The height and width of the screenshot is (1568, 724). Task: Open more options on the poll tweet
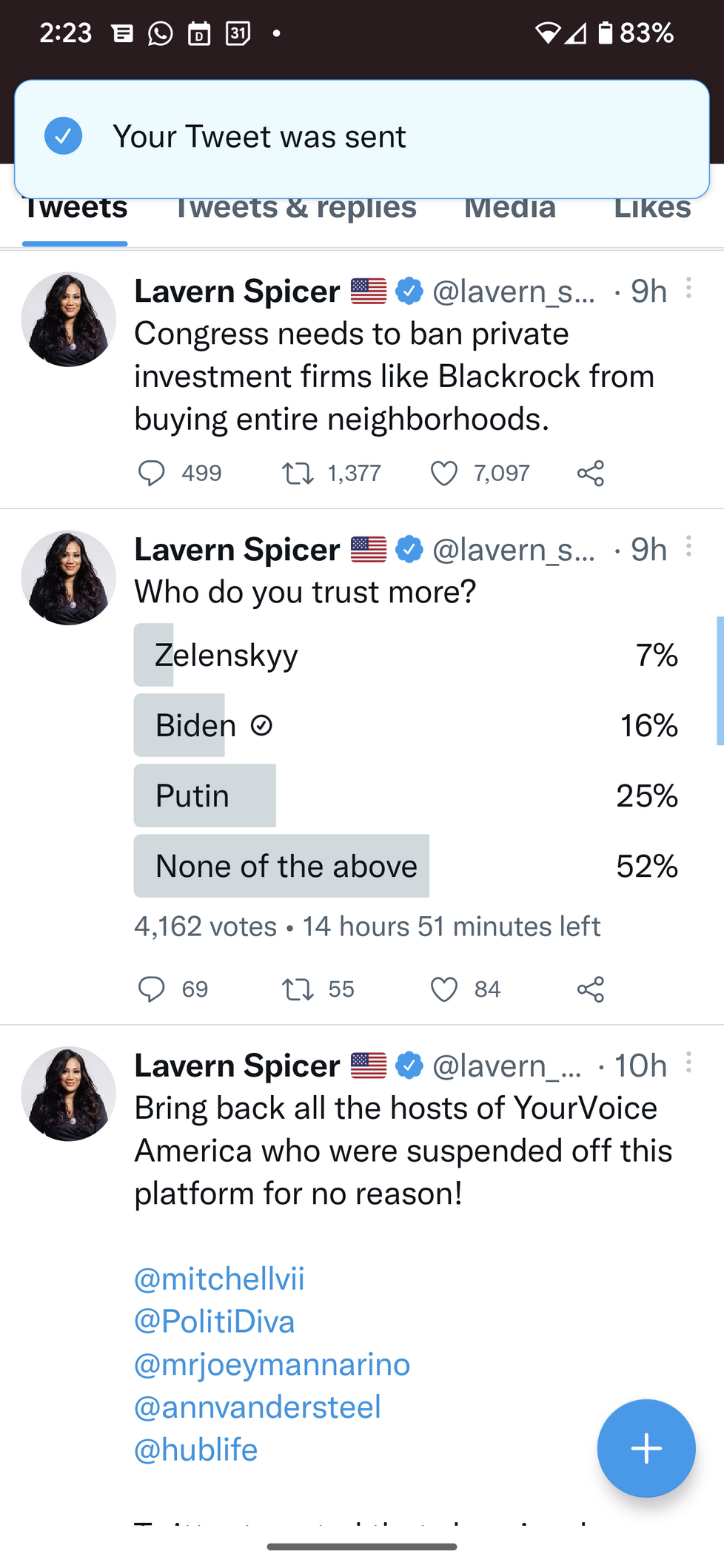[x=688, y=547]
